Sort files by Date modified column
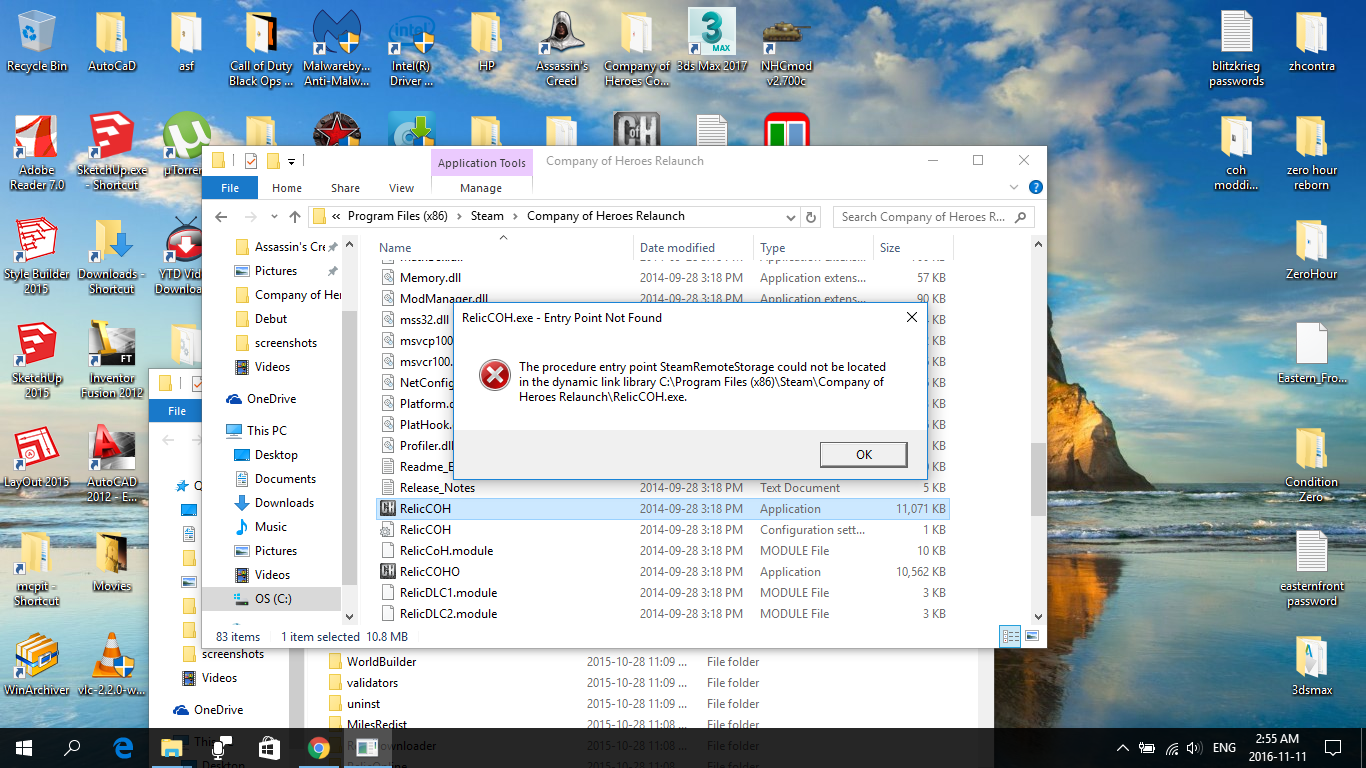Screen dimensions: 1366x768 click(x=695, y=248)
